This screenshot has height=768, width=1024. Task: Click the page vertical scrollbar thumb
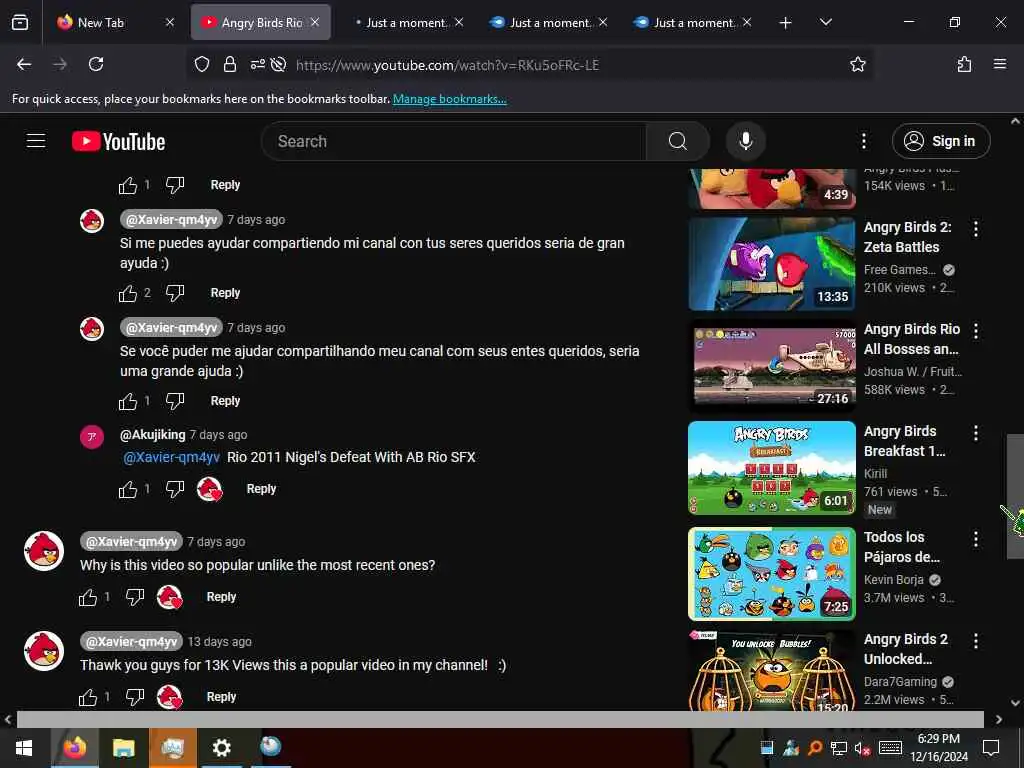click(x=1015, y=496)
